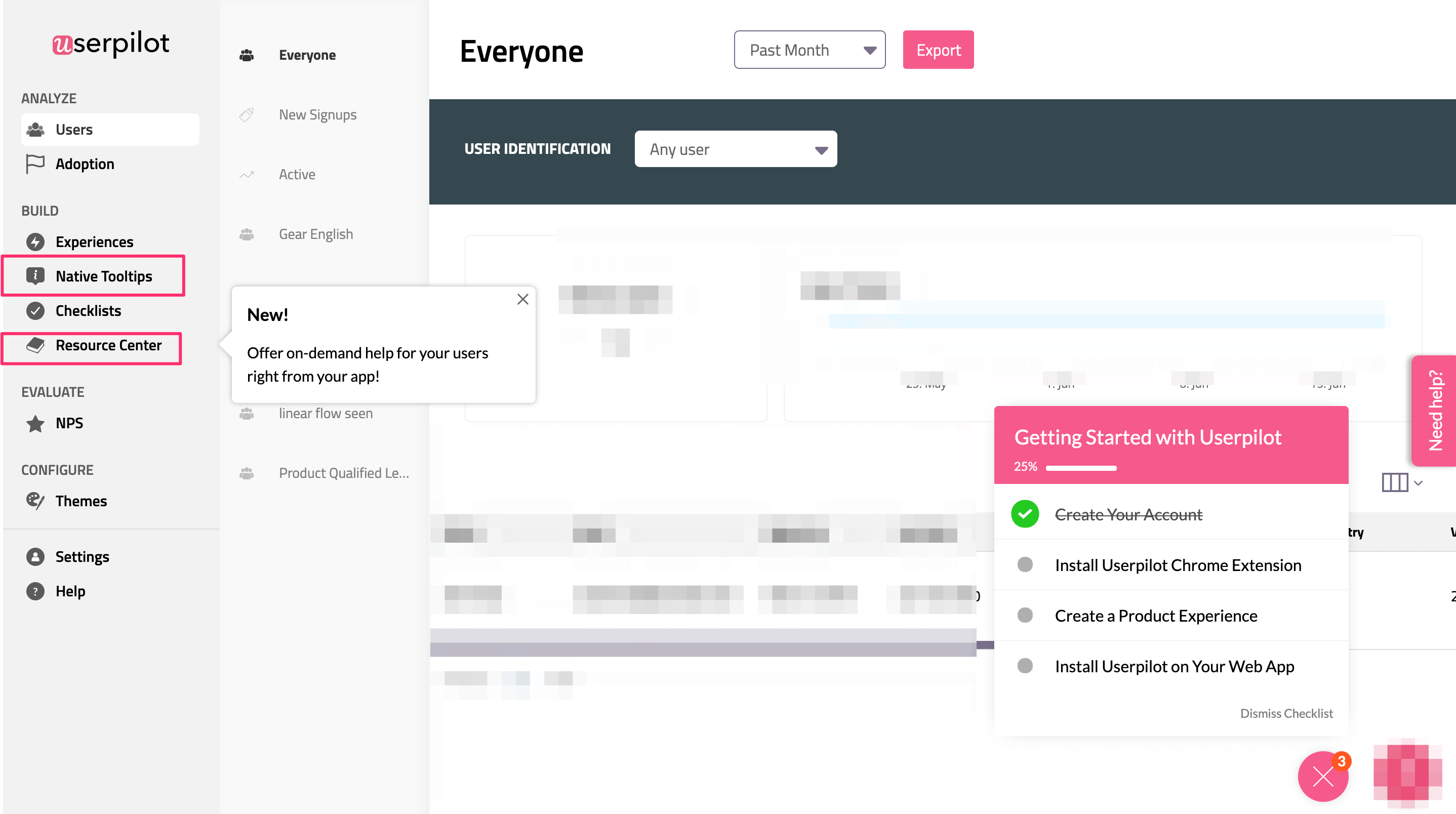The height and width of the screenshot is (814, 1456).
Task: Click the Settings person icon
Action: [x=35, y=557]
